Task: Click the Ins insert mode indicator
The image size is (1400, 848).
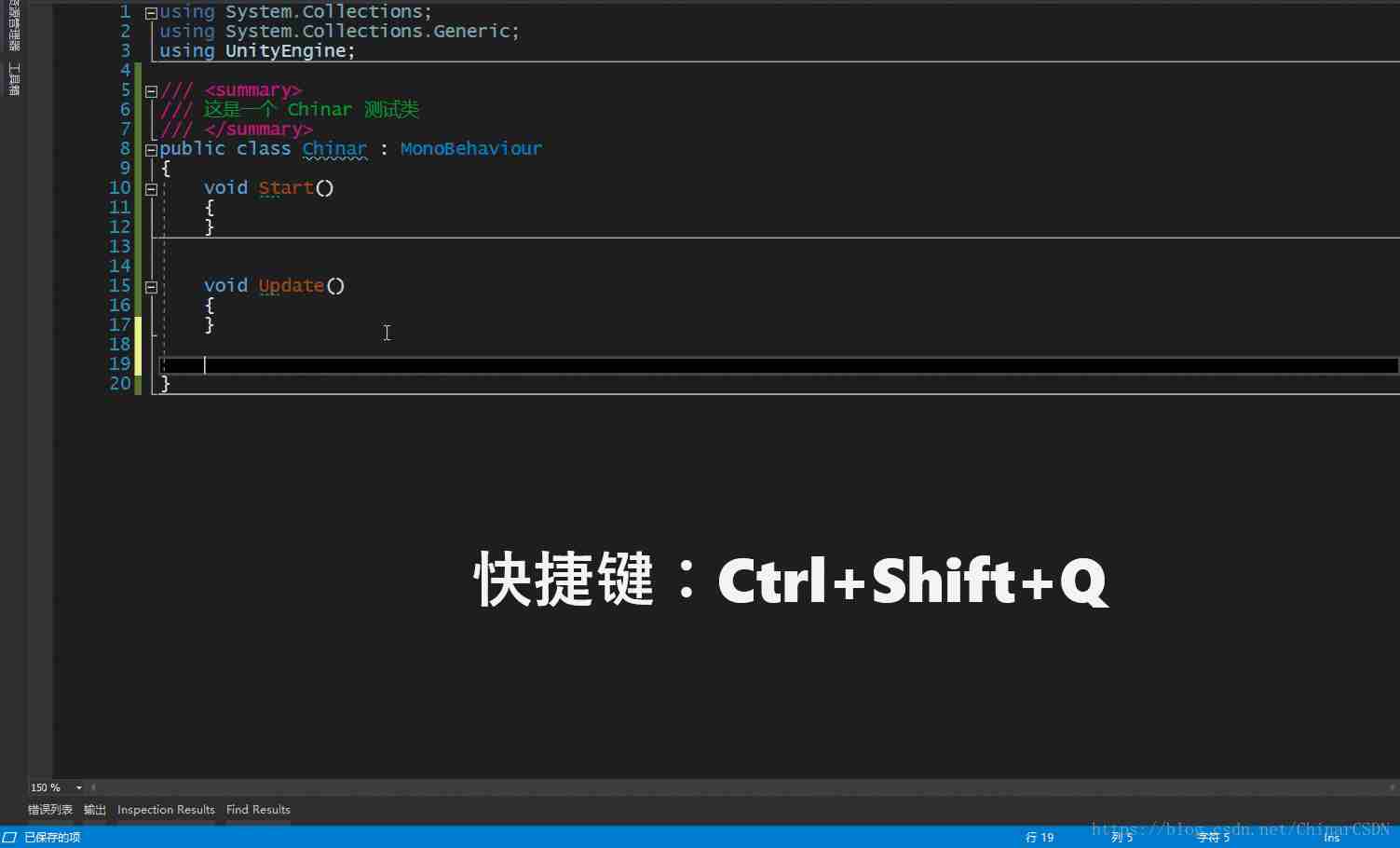Action: coord(1331,837)
